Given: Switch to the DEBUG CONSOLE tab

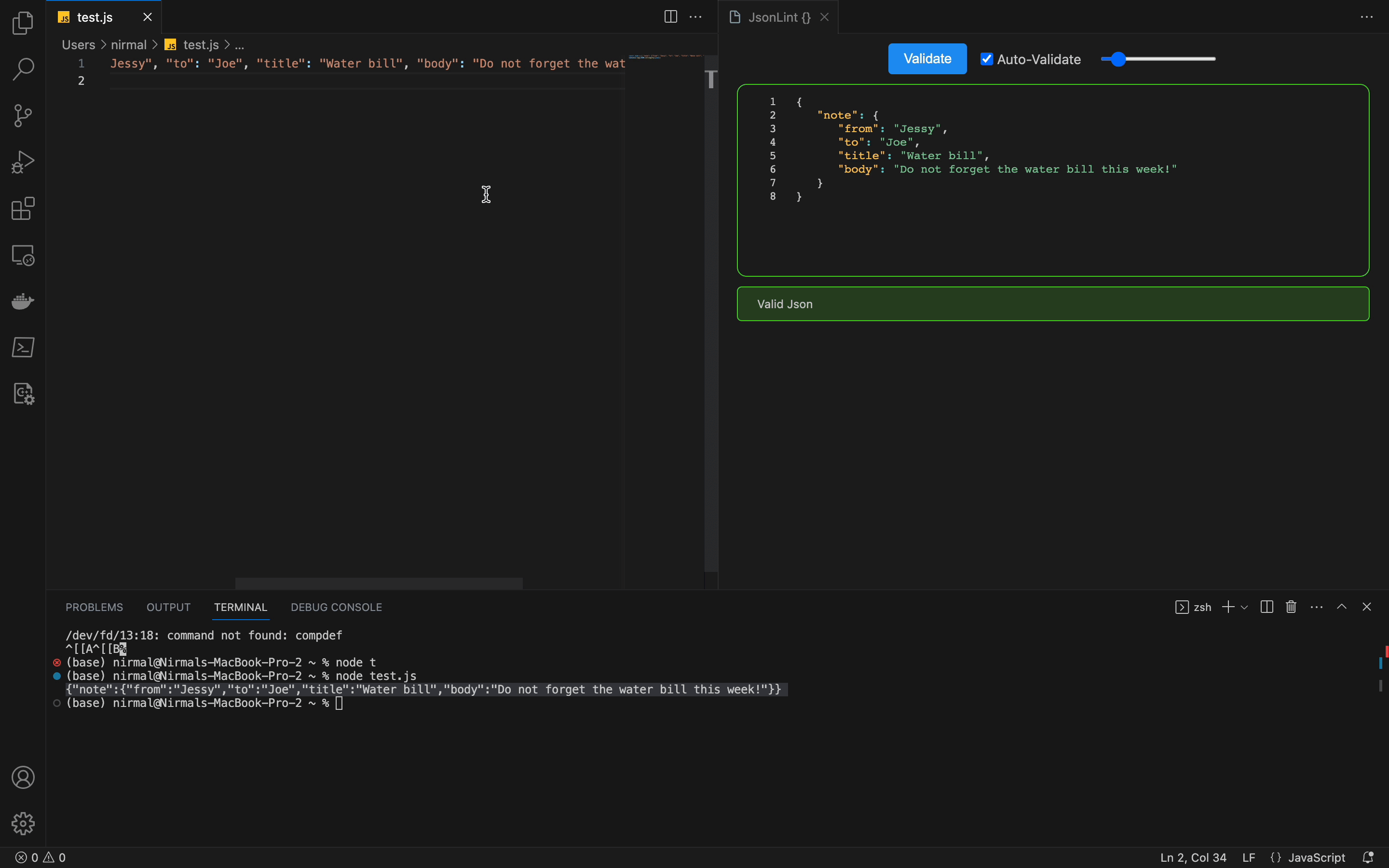Looking at the screenshot, I should coord(336,608).
